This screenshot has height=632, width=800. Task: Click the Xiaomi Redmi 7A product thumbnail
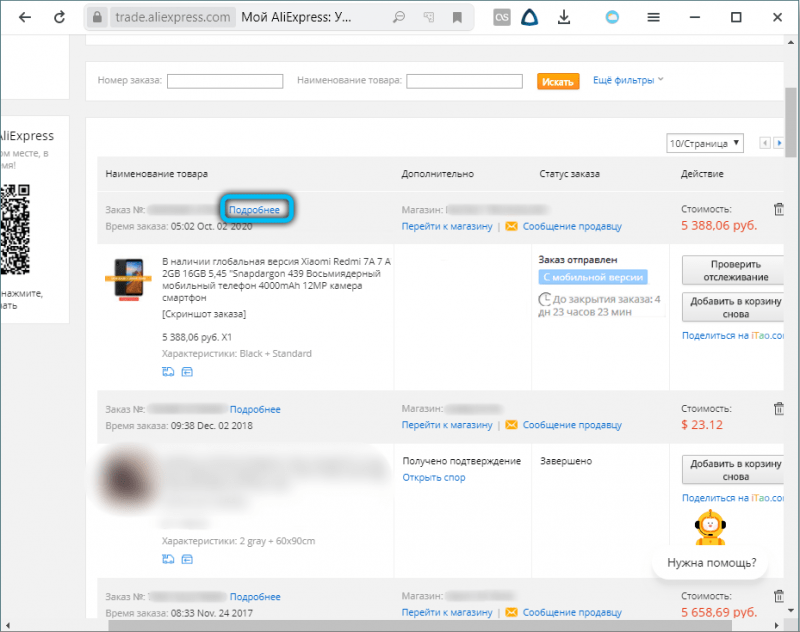(129, 279)
